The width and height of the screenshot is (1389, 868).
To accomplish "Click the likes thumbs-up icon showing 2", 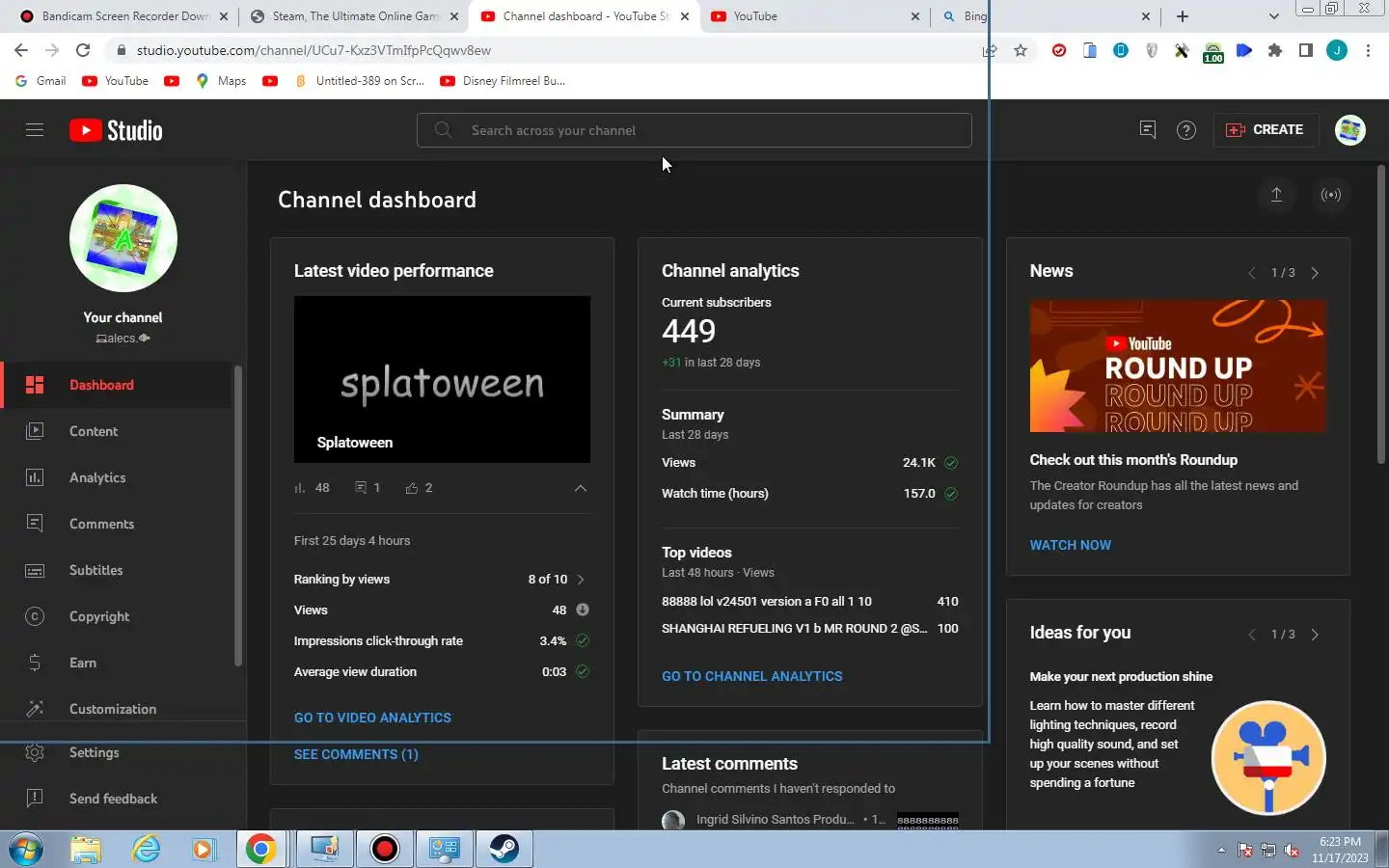I will [x=412, y=488].
